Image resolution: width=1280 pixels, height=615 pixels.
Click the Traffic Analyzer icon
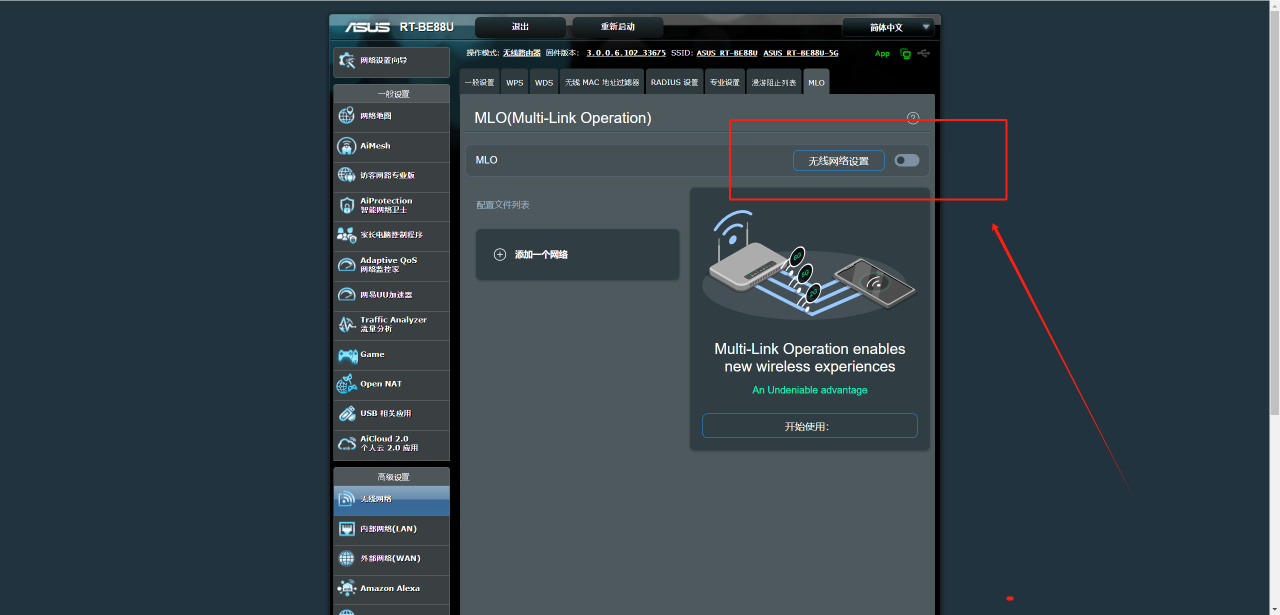coord(347,324)
